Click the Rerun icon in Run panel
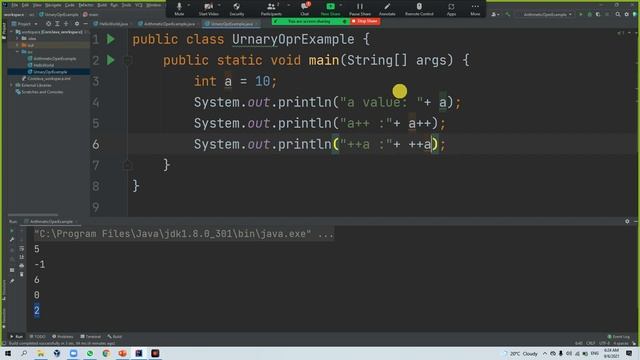The image size is (640, 360). [x=12, y=231]
